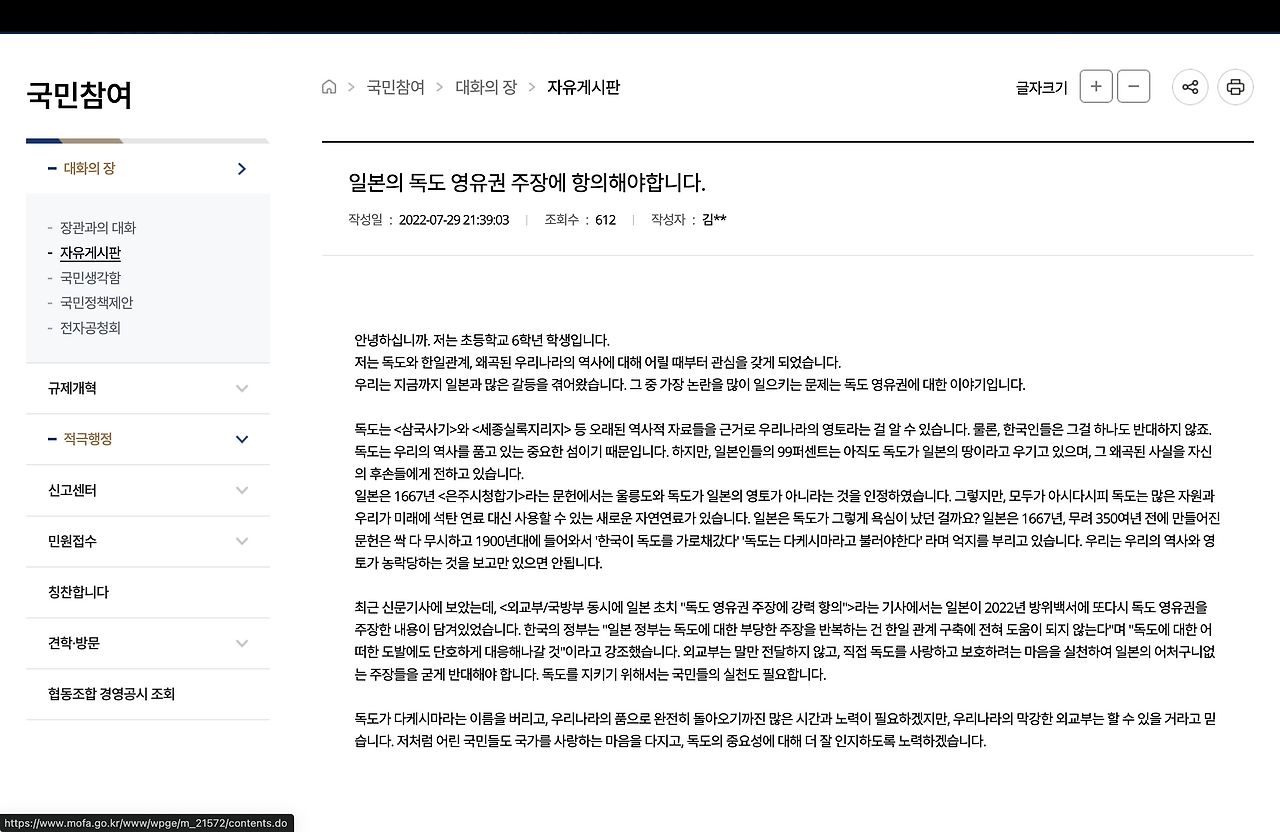Click the print icon
The height and width of the screenshot is (832, 1280).
click(x=1235, y=87)
